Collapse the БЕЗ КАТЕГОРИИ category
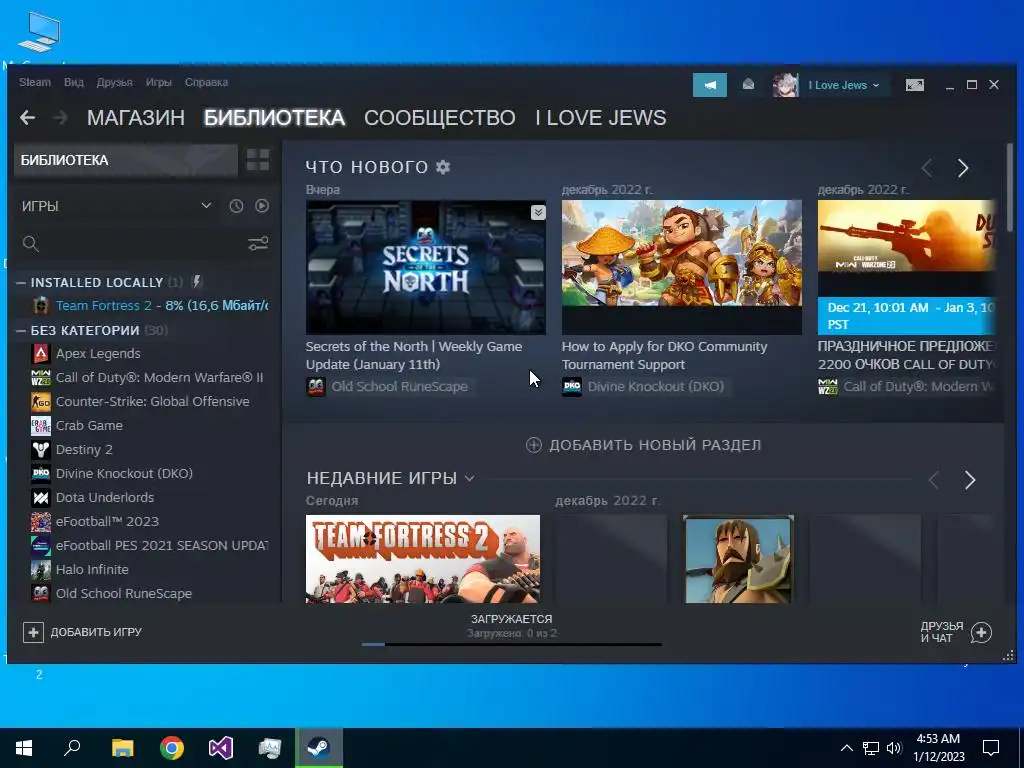This screenshot has width=1024, height=768. click(21, 331)
